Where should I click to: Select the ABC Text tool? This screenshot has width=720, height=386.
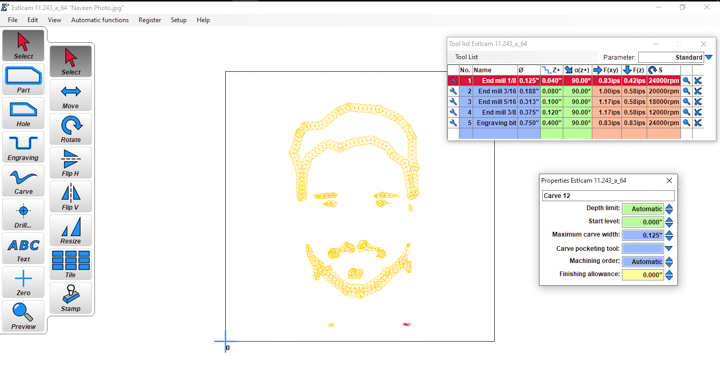click(x=23, y=248)
